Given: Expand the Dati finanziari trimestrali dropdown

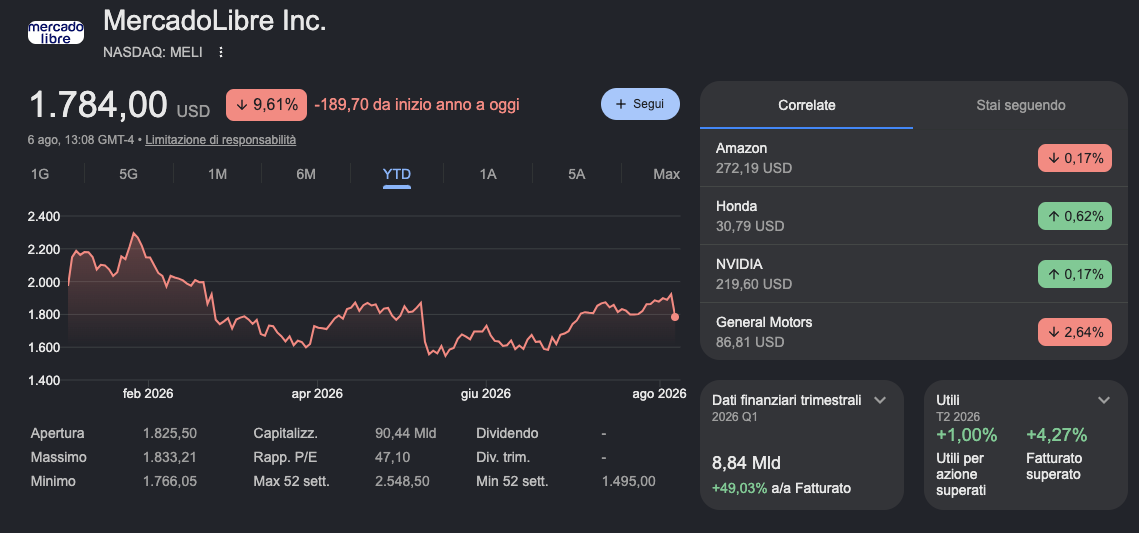Looking at the screenshot, I should click(880, 400).
